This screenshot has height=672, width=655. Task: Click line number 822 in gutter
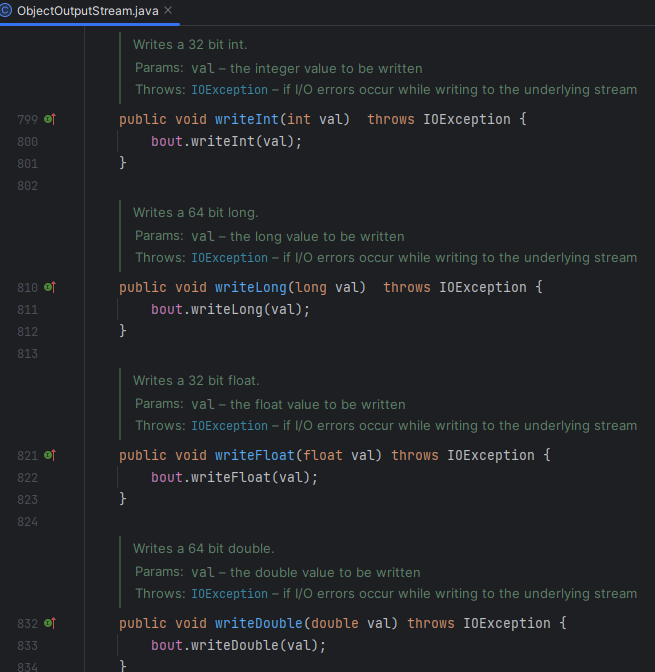(27, 478)
